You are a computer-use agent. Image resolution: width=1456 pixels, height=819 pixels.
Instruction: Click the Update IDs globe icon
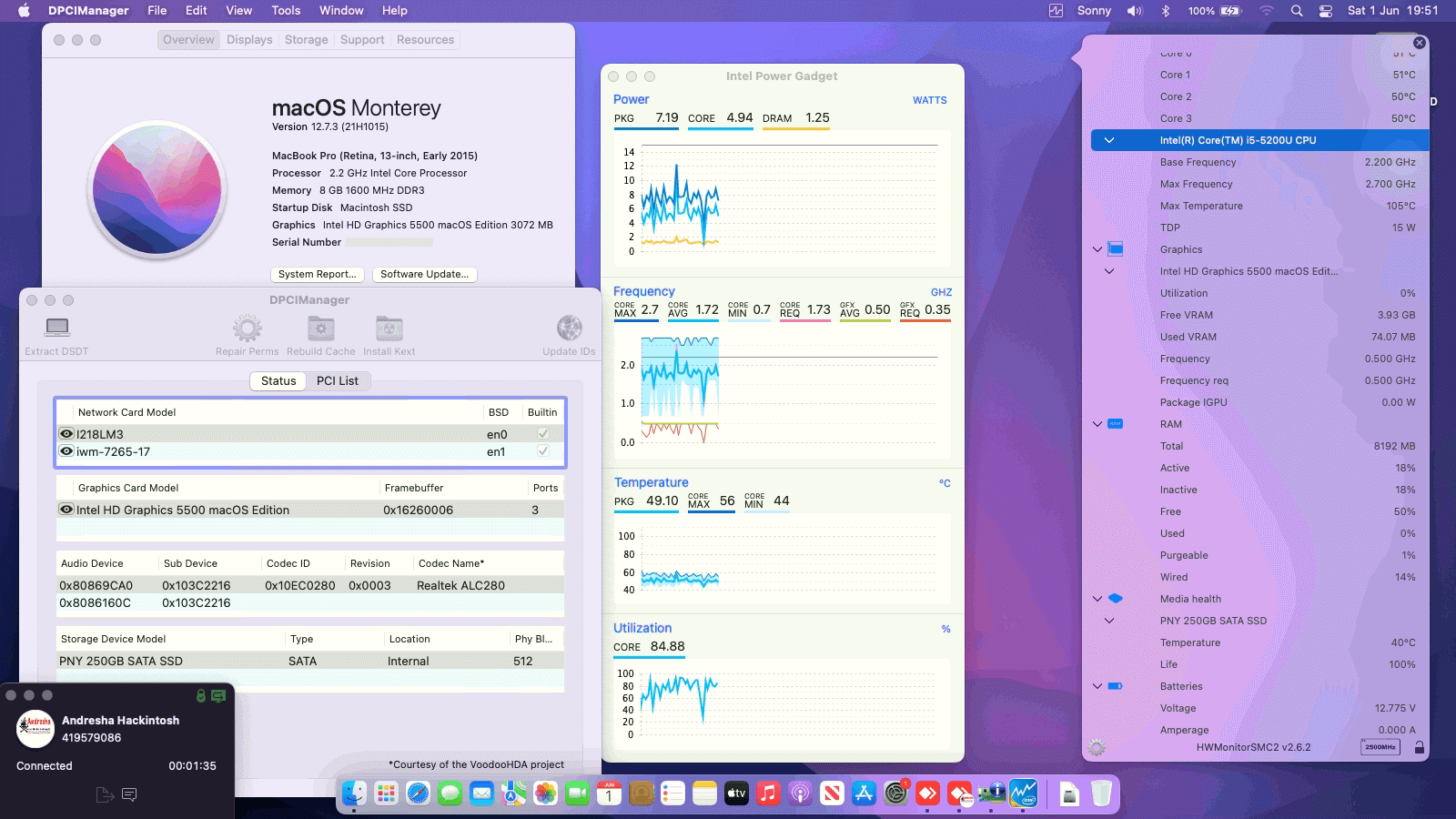point(569,328)
